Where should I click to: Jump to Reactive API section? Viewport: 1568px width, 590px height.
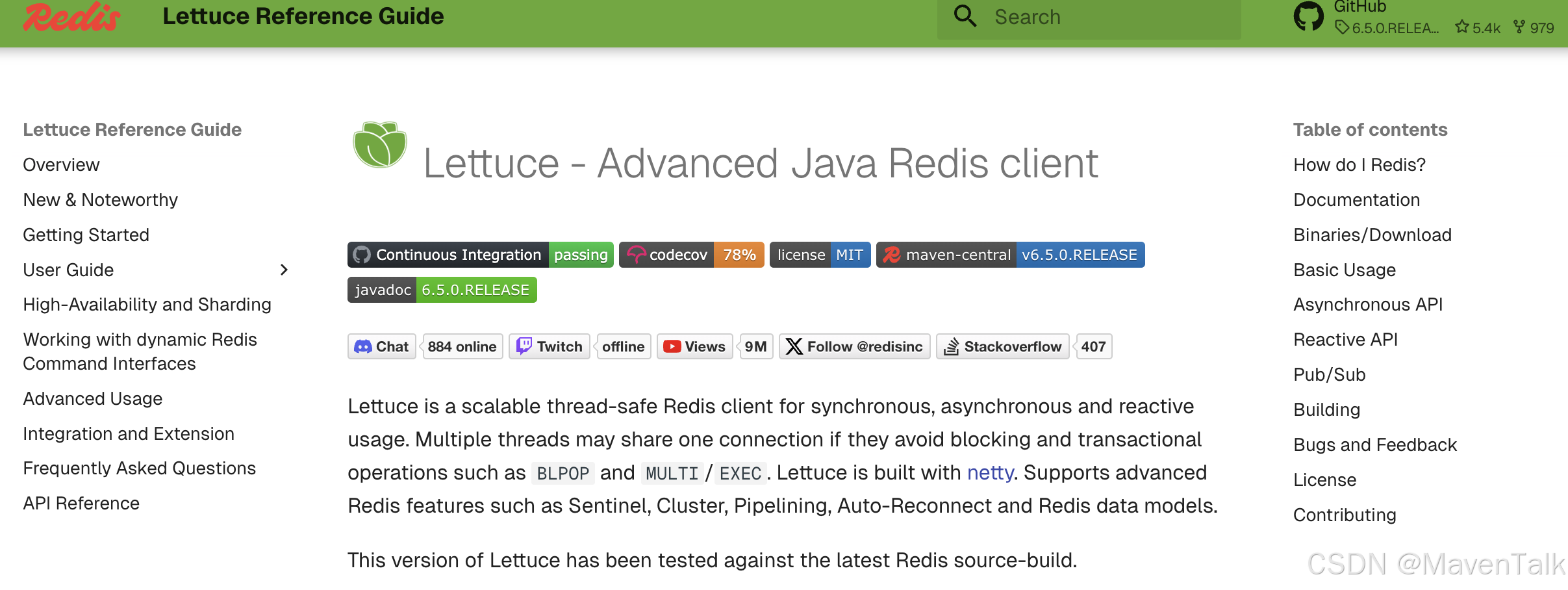[x=1346, y=340]
